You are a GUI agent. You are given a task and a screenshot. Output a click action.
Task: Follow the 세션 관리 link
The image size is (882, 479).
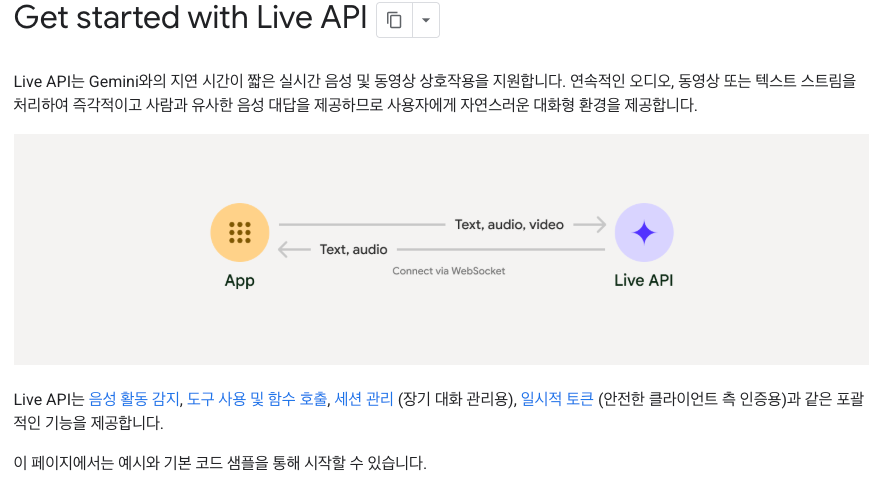pos(364,399)
